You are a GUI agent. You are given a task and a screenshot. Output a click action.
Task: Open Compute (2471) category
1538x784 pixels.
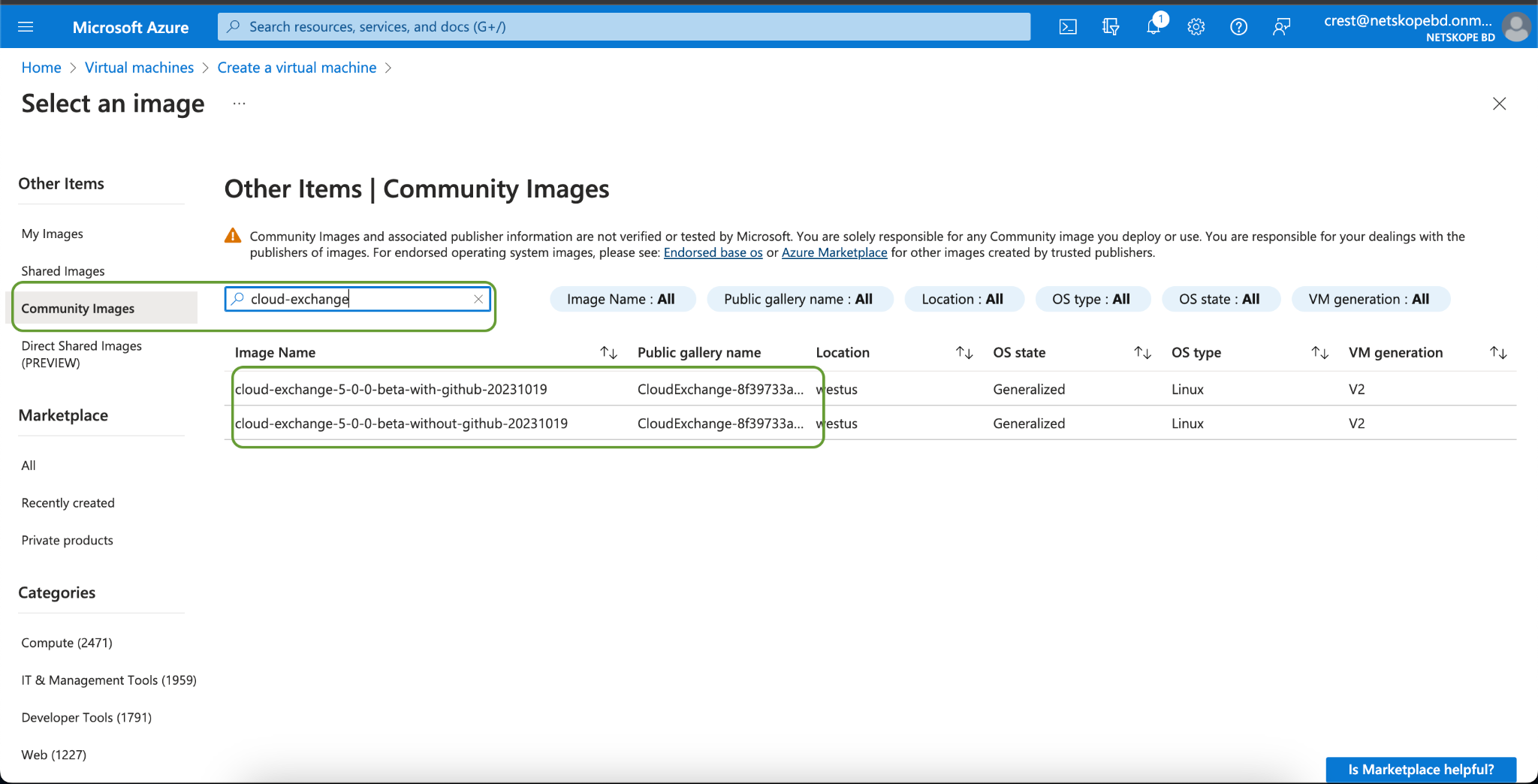pyautogui.click(x=67, y=643)
